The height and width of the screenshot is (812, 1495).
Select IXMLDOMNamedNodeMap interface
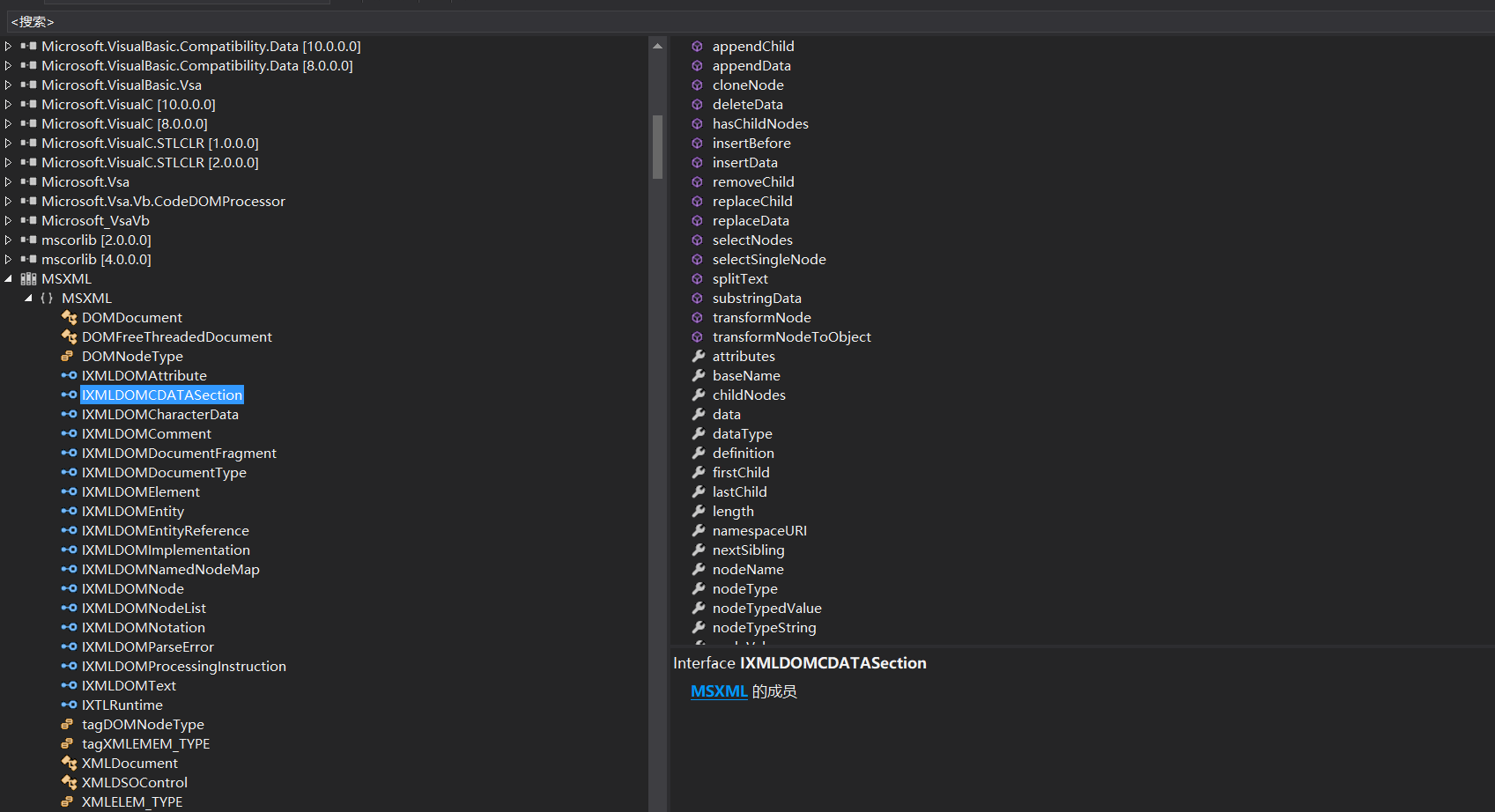pos(171,569)
